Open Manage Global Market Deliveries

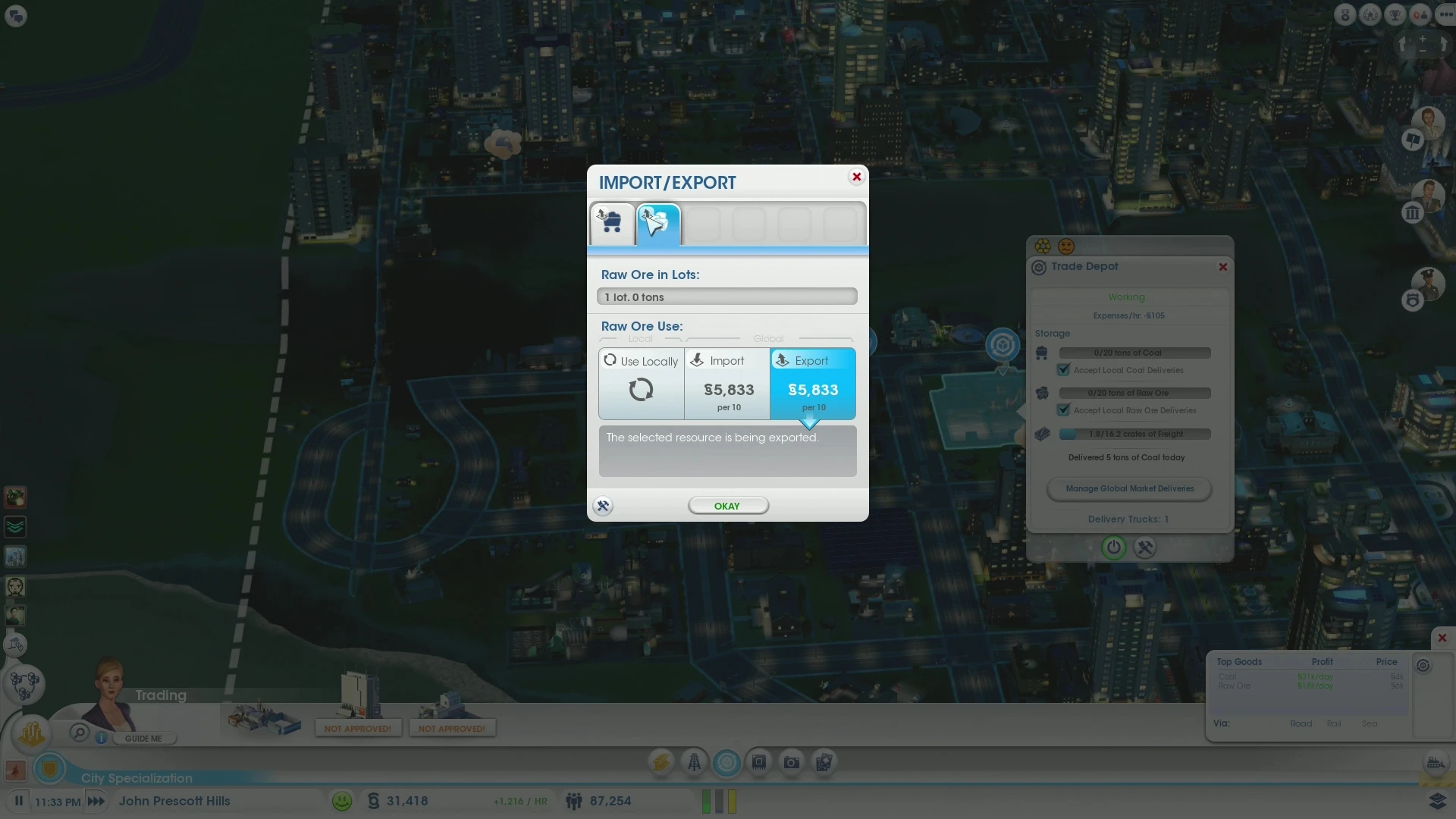(1129, 488)
